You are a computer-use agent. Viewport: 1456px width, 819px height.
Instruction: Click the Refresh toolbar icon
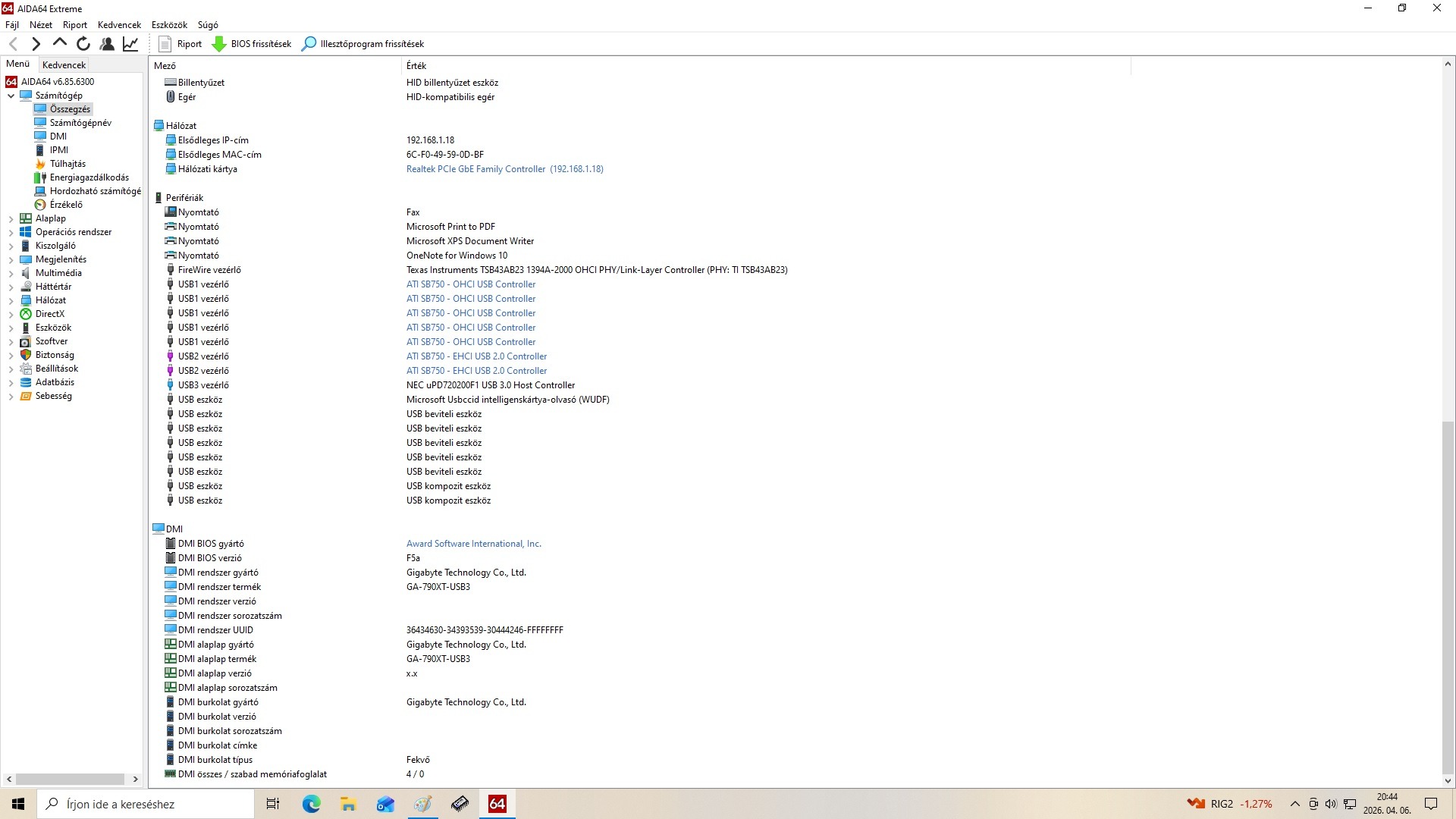[83, 44]
